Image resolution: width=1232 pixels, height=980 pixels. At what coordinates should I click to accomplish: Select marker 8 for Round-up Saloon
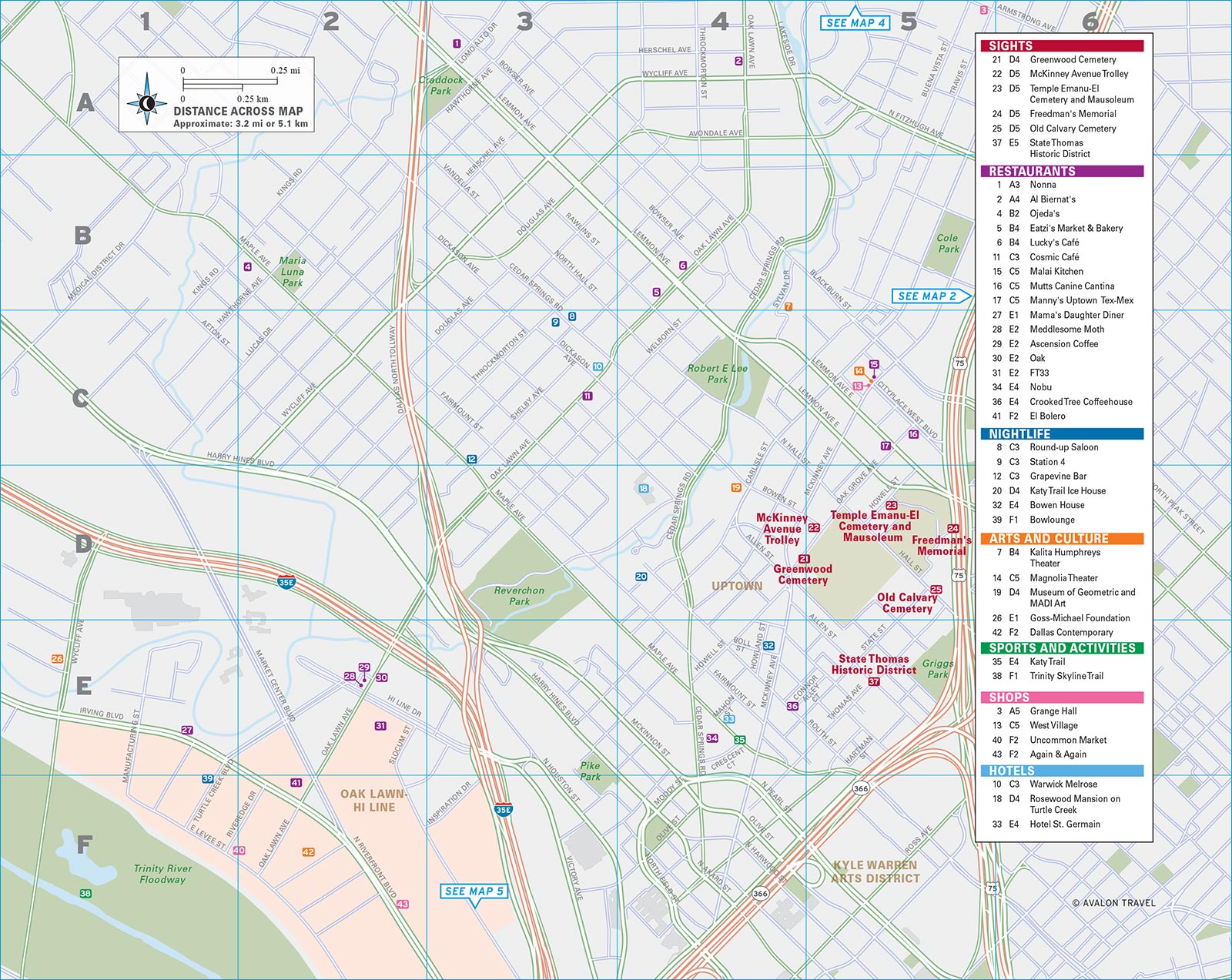point(571,316)
